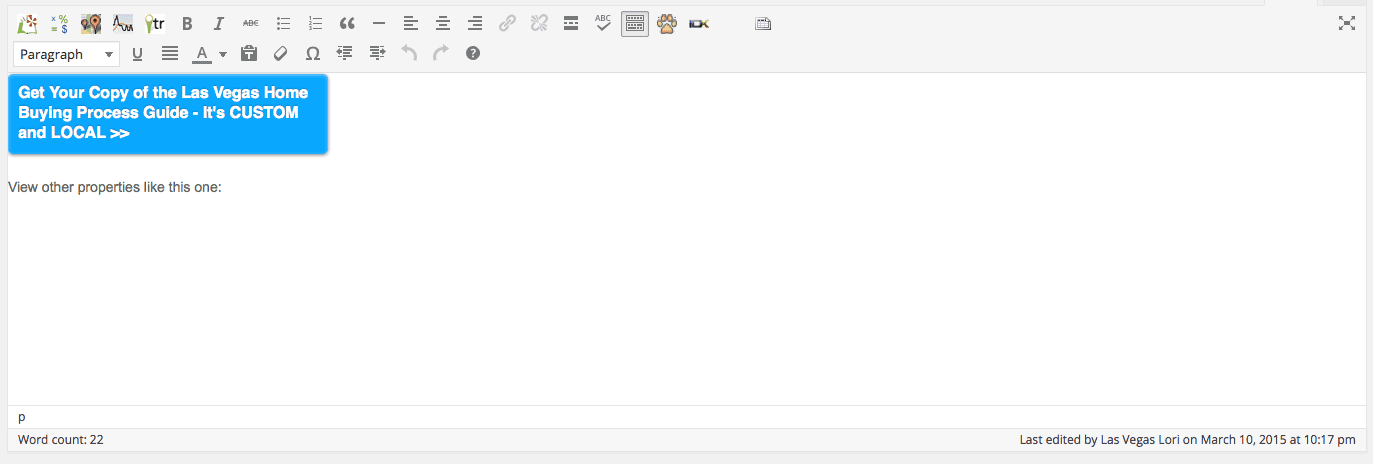
Task: Insert a horizontal line
Action: (379, 23)
